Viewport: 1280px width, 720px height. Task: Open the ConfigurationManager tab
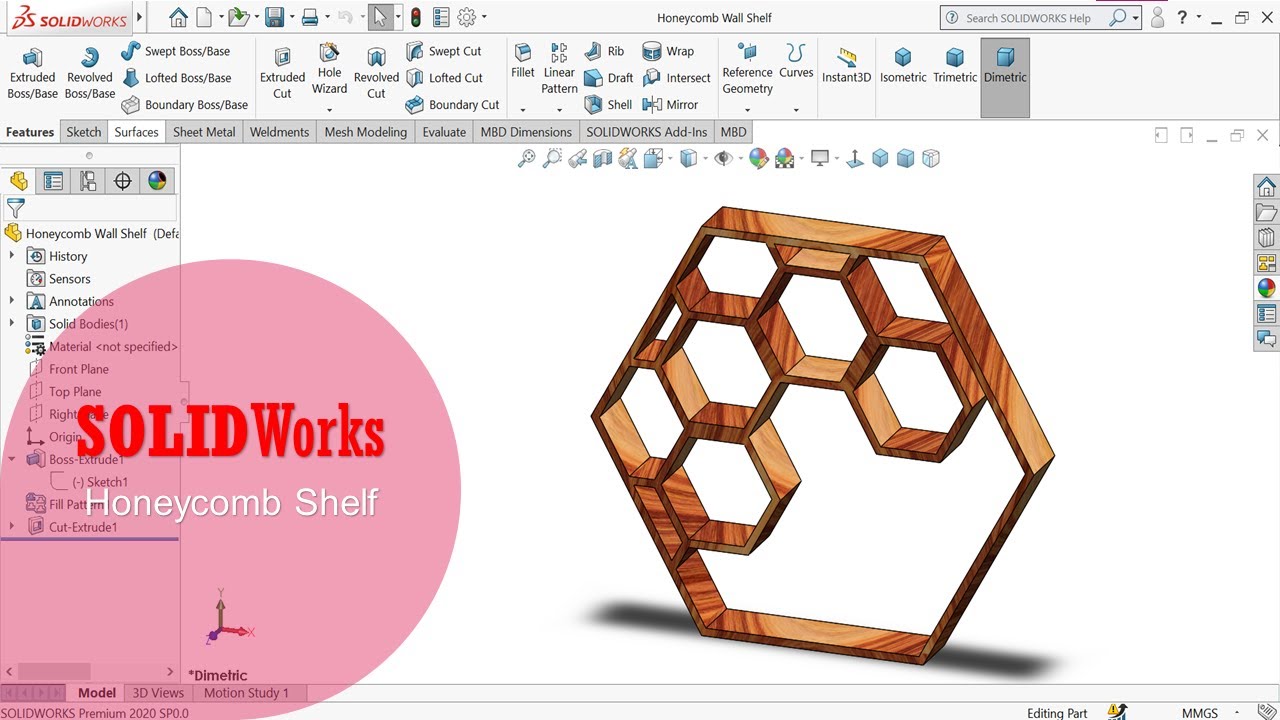[x=88, y=180]
